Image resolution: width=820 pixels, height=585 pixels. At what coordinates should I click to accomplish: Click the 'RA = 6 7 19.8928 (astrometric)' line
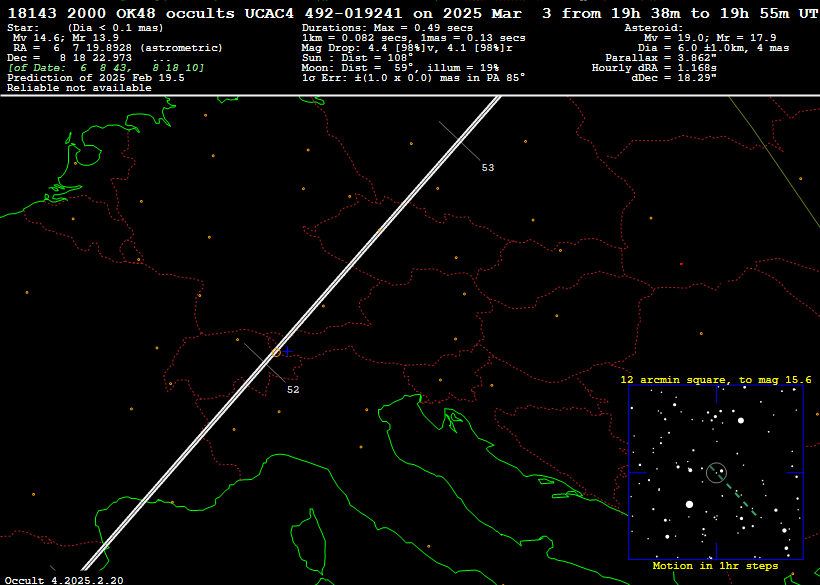[x=118, y=48]
